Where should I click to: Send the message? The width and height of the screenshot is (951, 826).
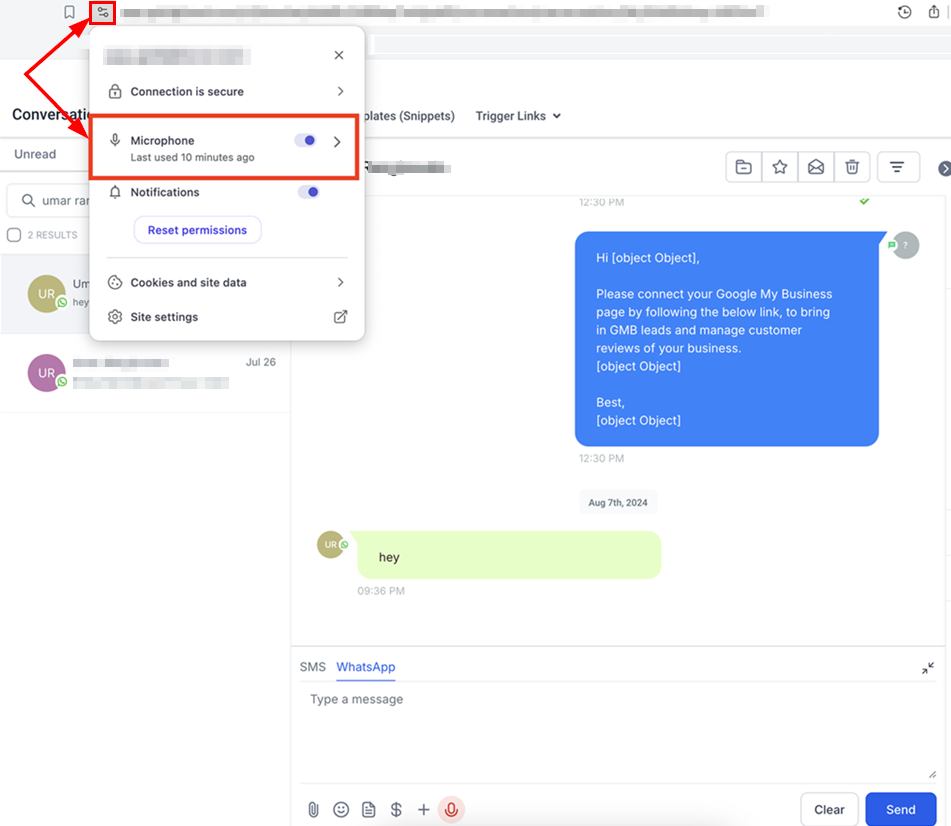[901, 810]
